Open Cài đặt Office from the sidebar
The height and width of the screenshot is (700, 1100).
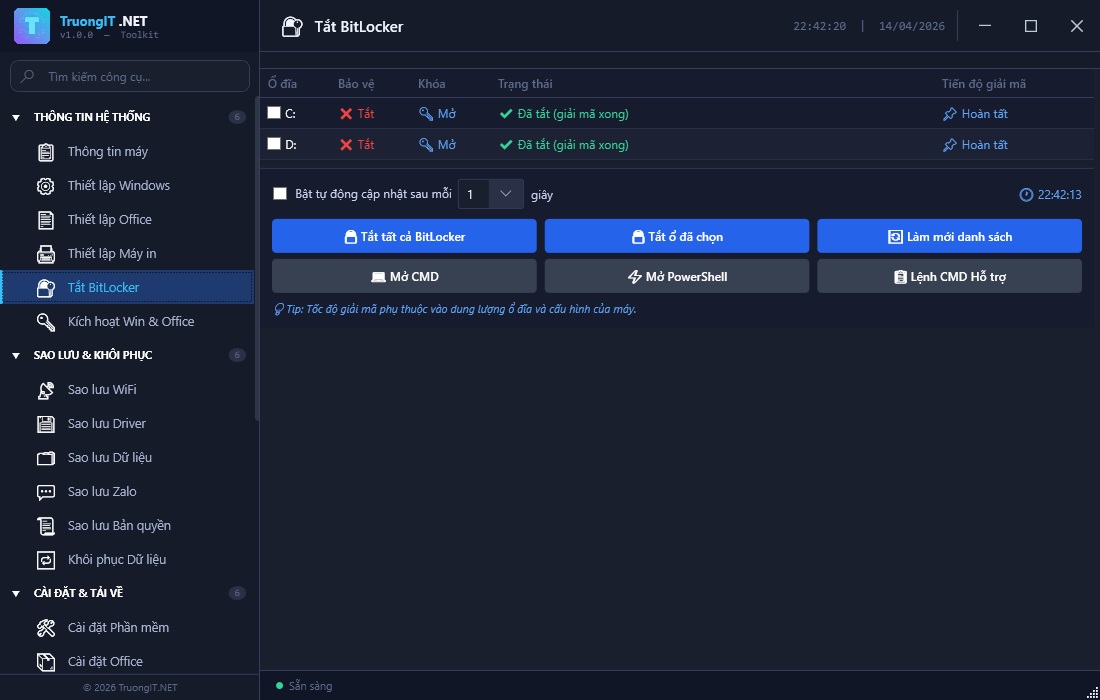105,661
